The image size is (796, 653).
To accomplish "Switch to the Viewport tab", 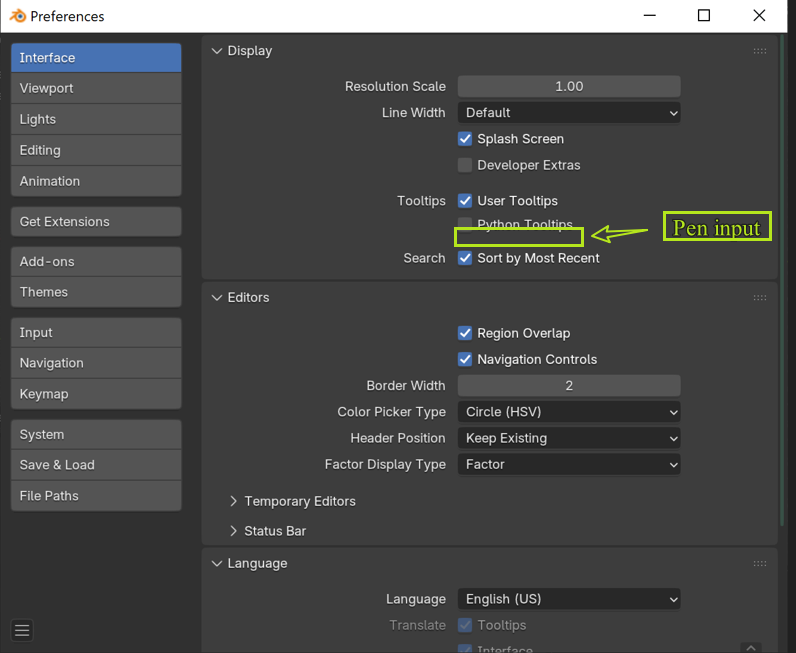I will pyautogui.click(x=96, y=88).
